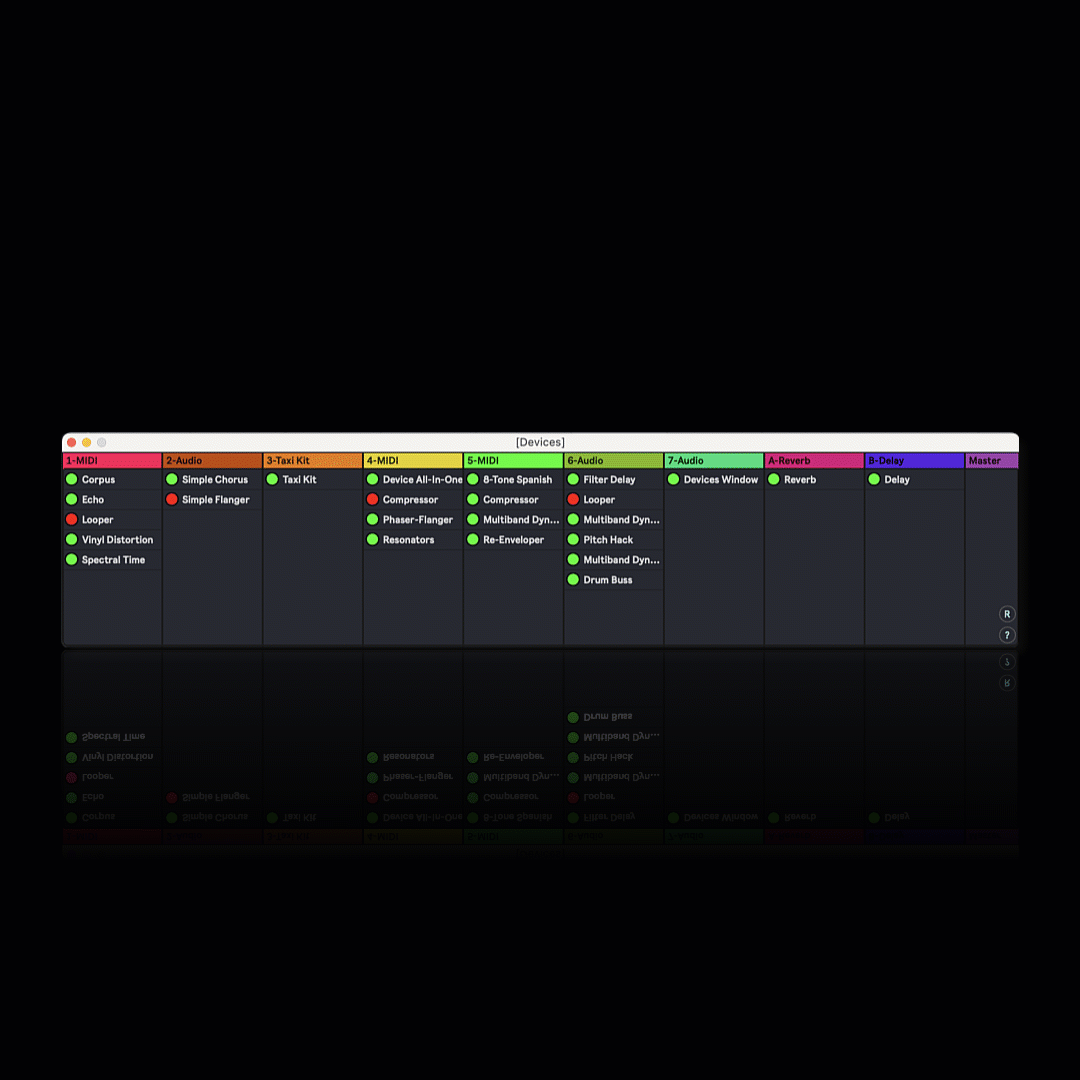Open the Vinyl Distortion device

point(117,540)
